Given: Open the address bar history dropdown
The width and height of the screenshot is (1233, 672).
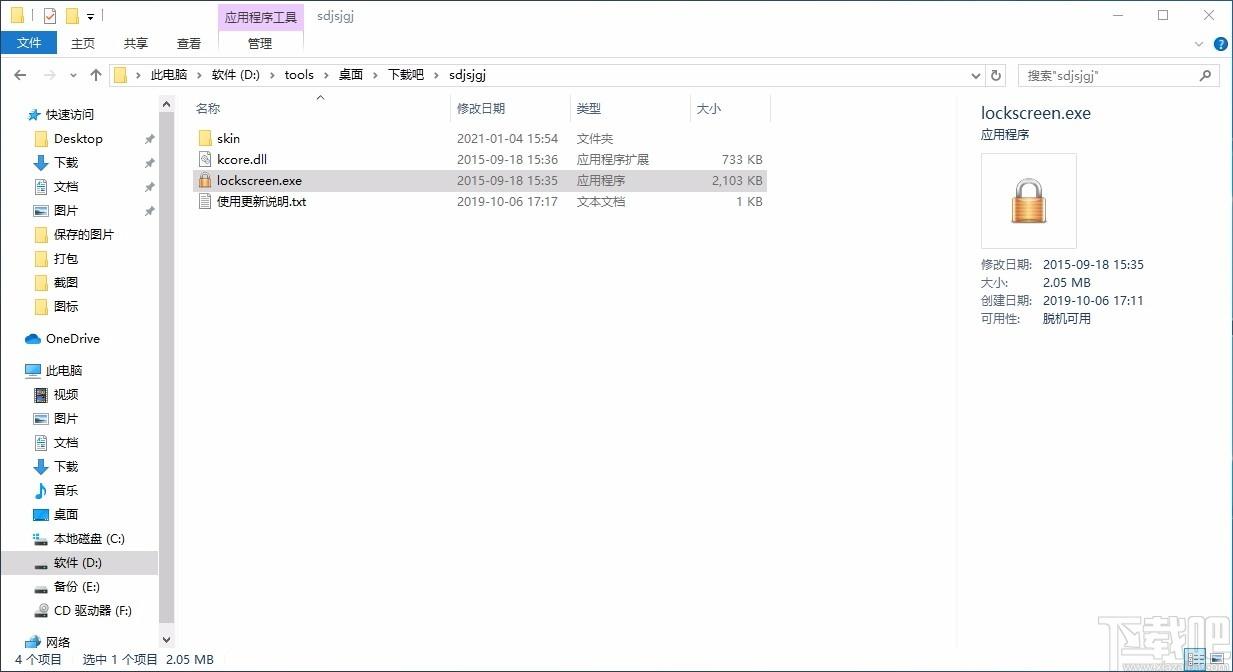Looking at the screenshot, I should tap(977, 75).
